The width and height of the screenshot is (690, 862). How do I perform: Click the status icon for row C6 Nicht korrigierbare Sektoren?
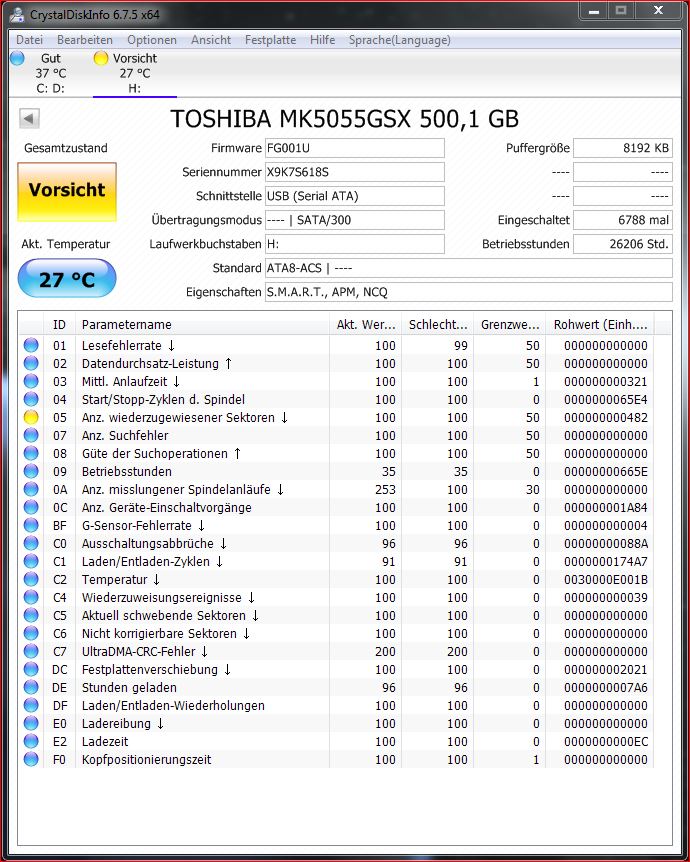click(31, 633)
